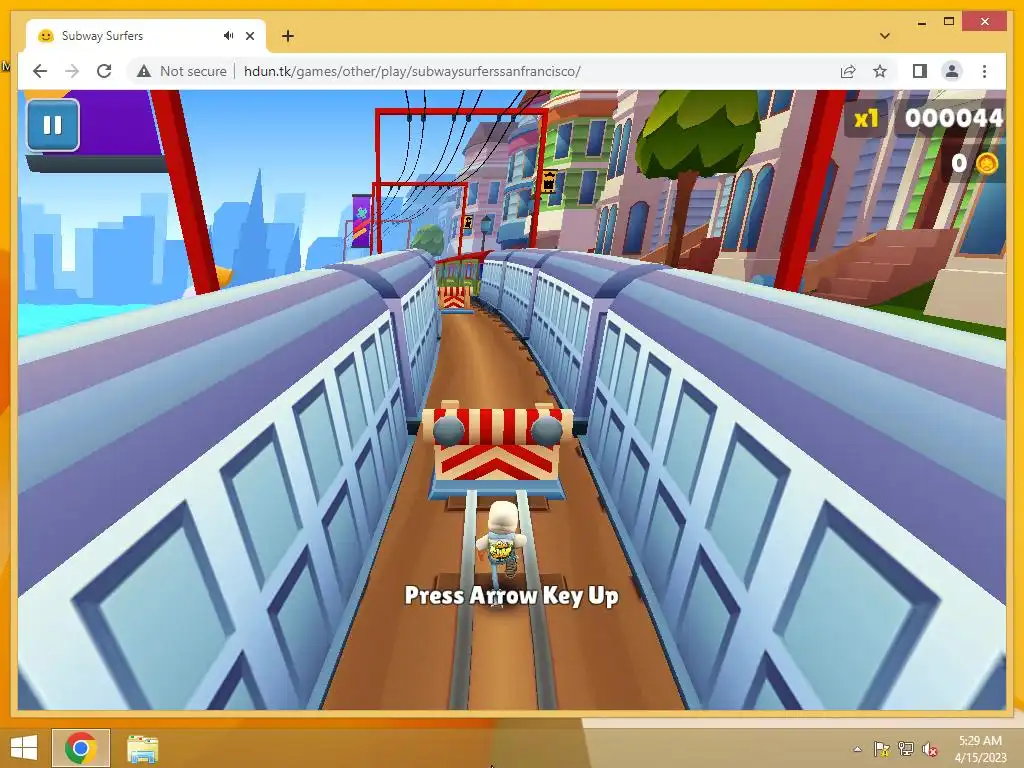Open the Not secure site info
This screenshot has width=1024, height=768.
(182, 71)
